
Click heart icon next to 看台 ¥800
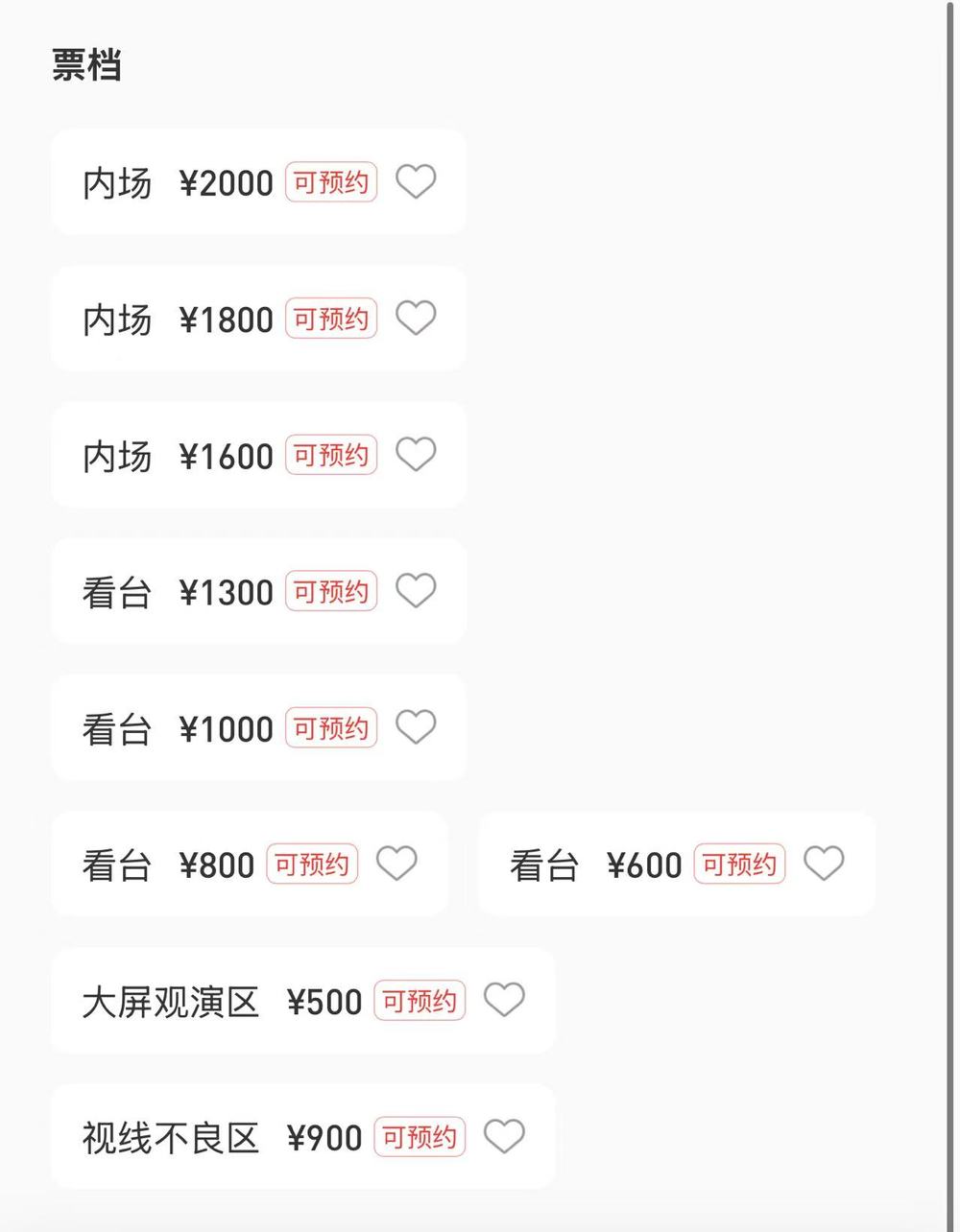click(x=396, y=864)
